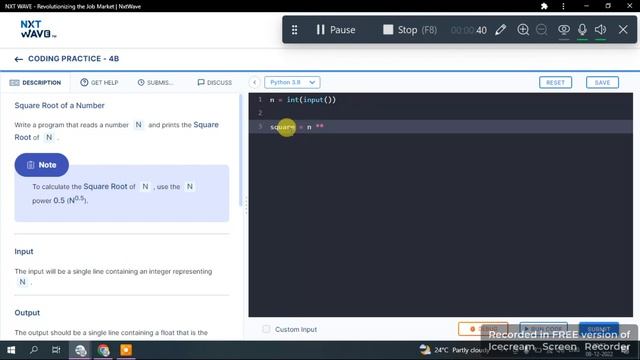This screenshot has width=640, height=360.
Task: Open Windows taskbar search
Action: pos(34,350)
